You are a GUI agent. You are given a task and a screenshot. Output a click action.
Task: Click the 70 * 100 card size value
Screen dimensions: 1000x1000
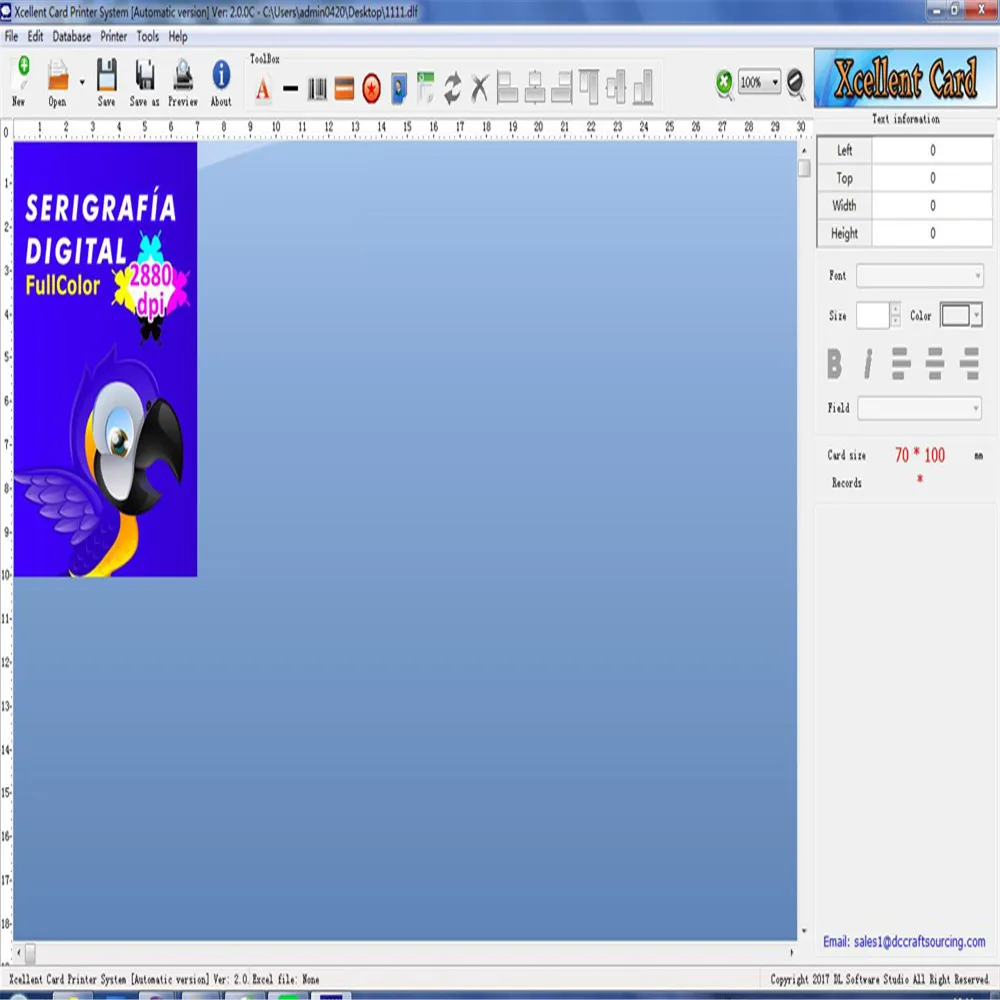coord(919,455)
